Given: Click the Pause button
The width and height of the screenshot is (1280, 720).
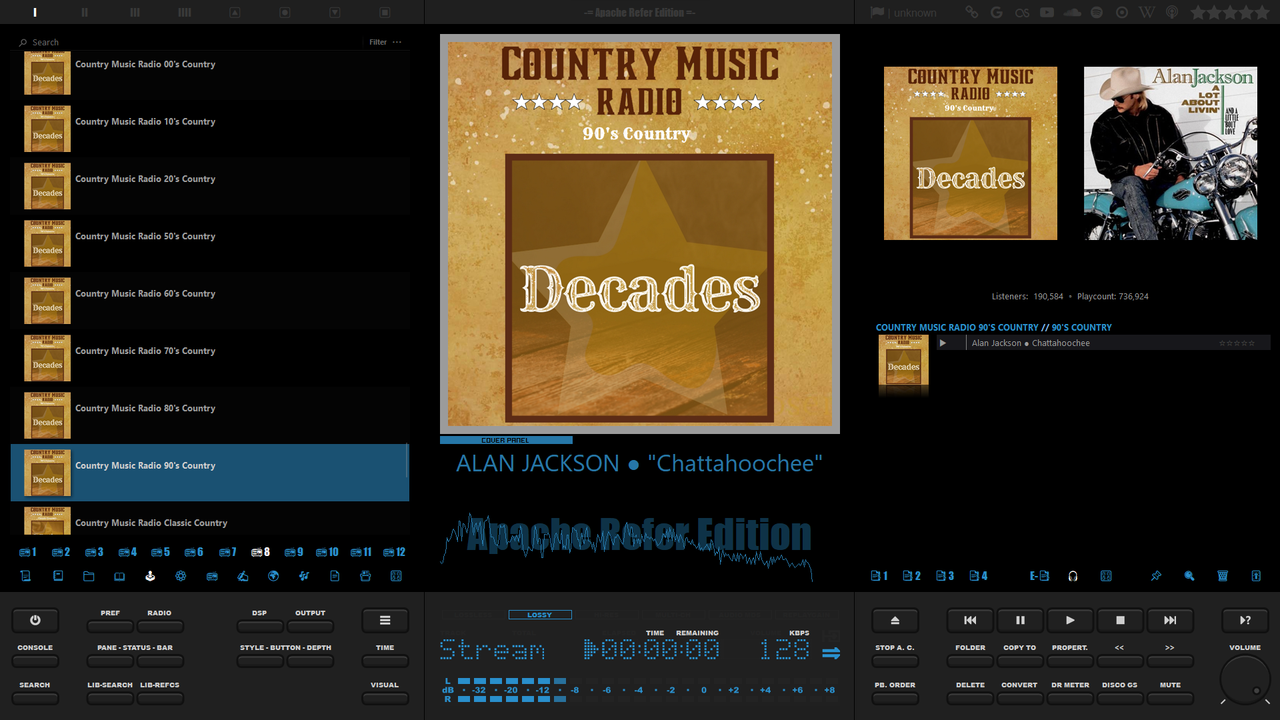Looking at the screenshot, I should pyautogui.click(x=1020, y=620).
